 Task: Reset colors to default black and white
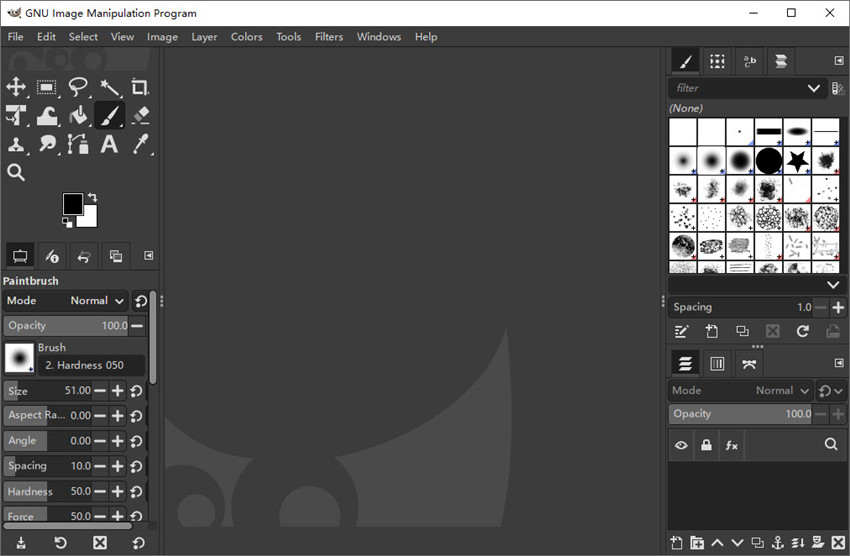pyautogui.click(x=67, y=222)
